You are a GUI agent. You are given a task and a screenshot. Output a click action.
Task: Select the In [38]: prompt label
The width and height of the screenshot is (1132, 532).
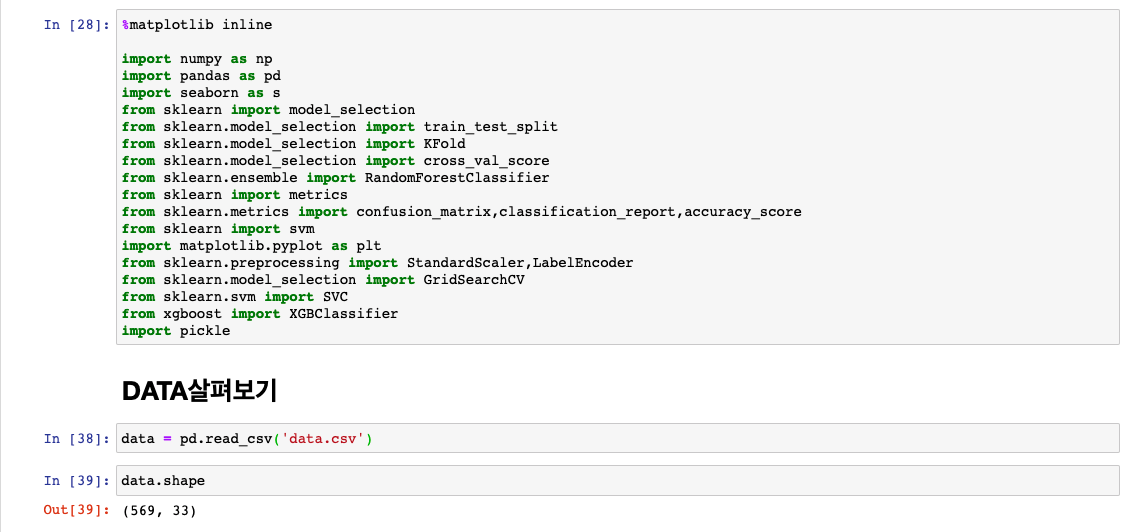tap(77, 438)
